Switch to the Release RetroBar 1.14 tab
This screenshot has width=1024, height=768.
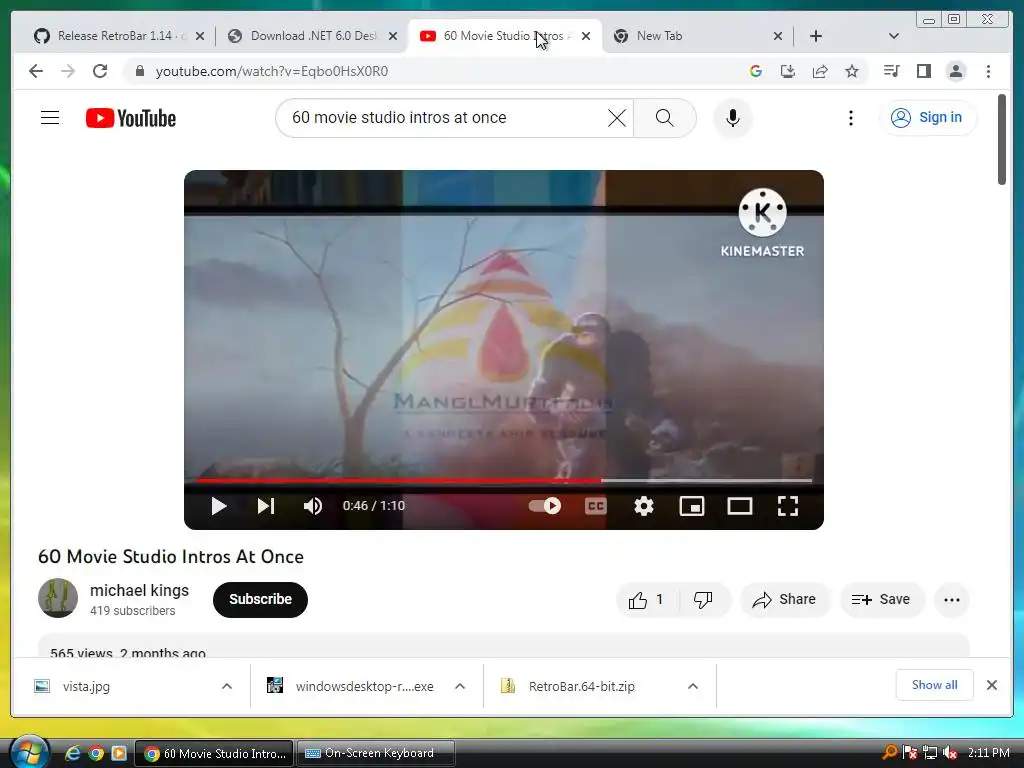[x=119, y=36]
